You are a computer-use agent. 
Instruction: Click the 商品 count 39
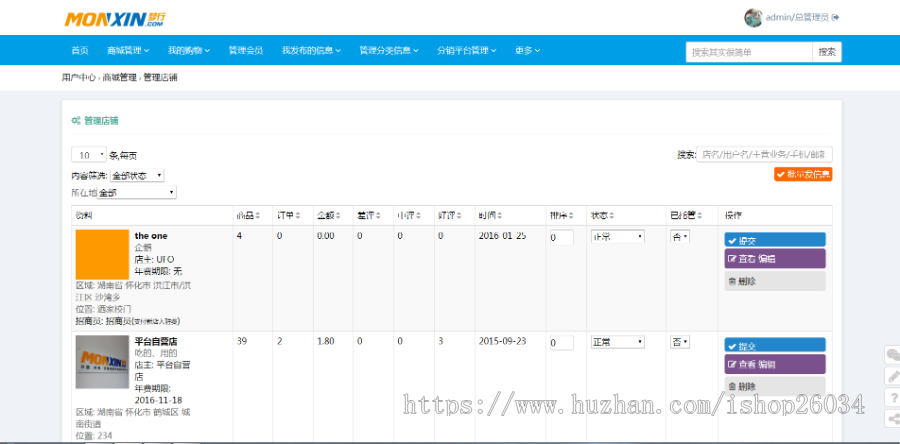[x=242, y=341]
